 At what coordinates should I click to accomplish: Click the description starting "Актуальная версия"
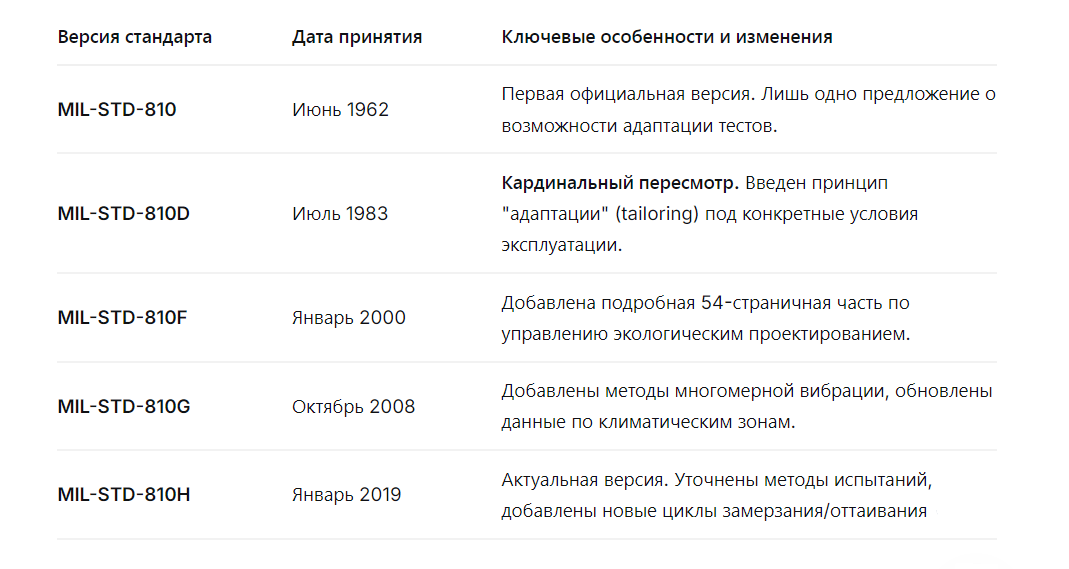tap(716, 495)
